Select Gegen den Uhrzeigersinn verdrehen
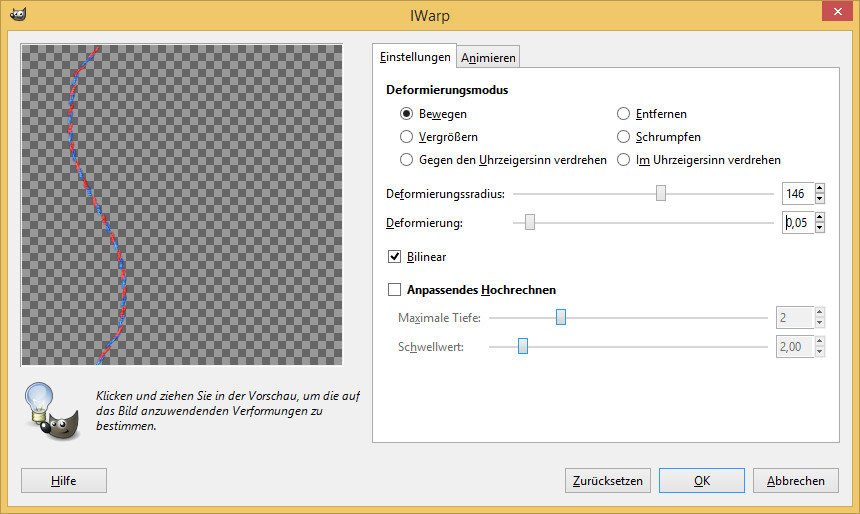 pyautogui.click(x=407, y=160)
